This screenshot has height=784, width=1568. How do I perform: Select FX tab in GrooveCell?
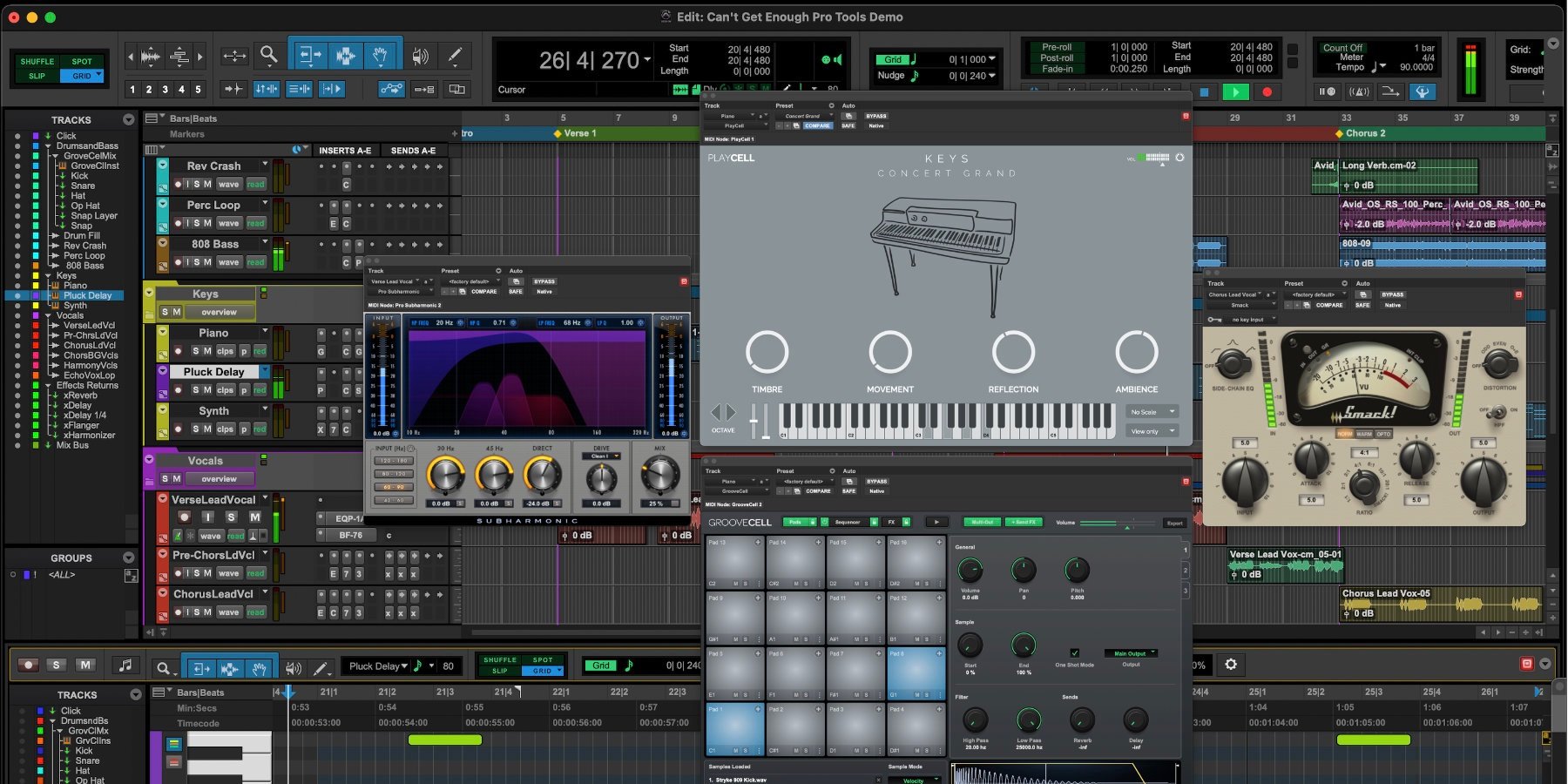pyautogui.click(x=896, y=523)
